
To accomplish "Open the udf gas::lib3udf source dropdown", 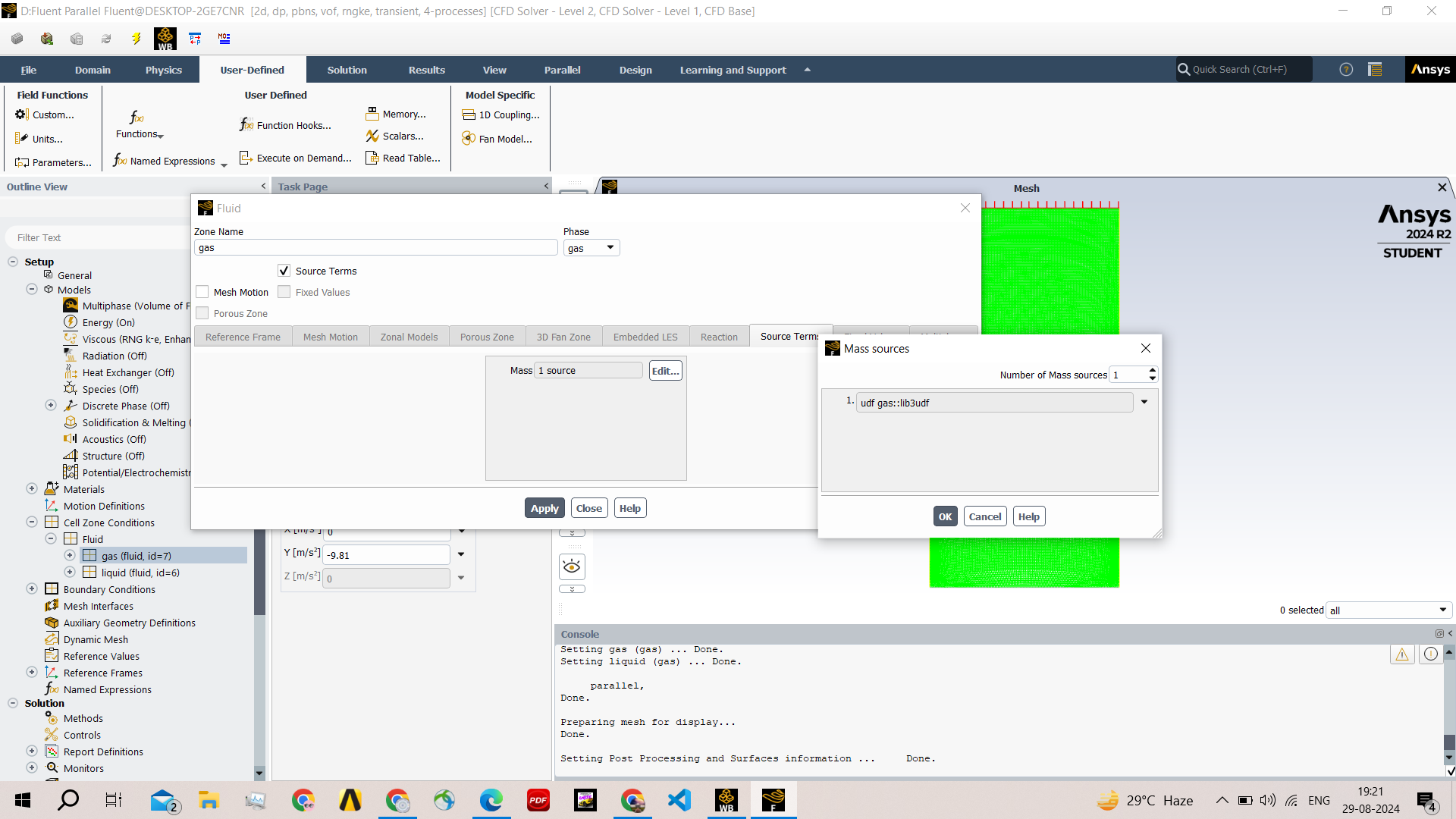I will [1144, 403].
